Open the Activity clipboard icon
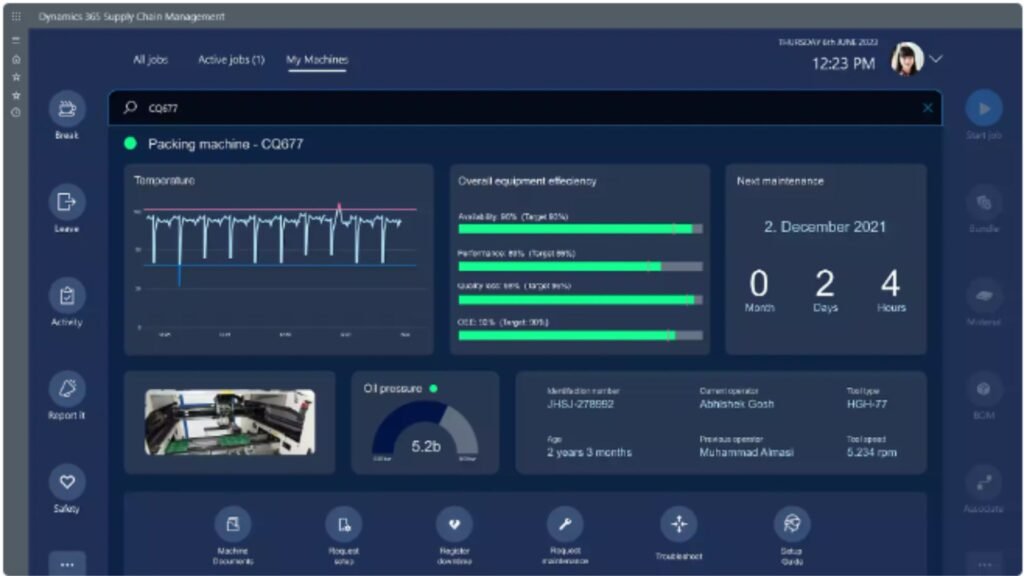Screen dimensions: 1024x576 [x=67, y=296]
